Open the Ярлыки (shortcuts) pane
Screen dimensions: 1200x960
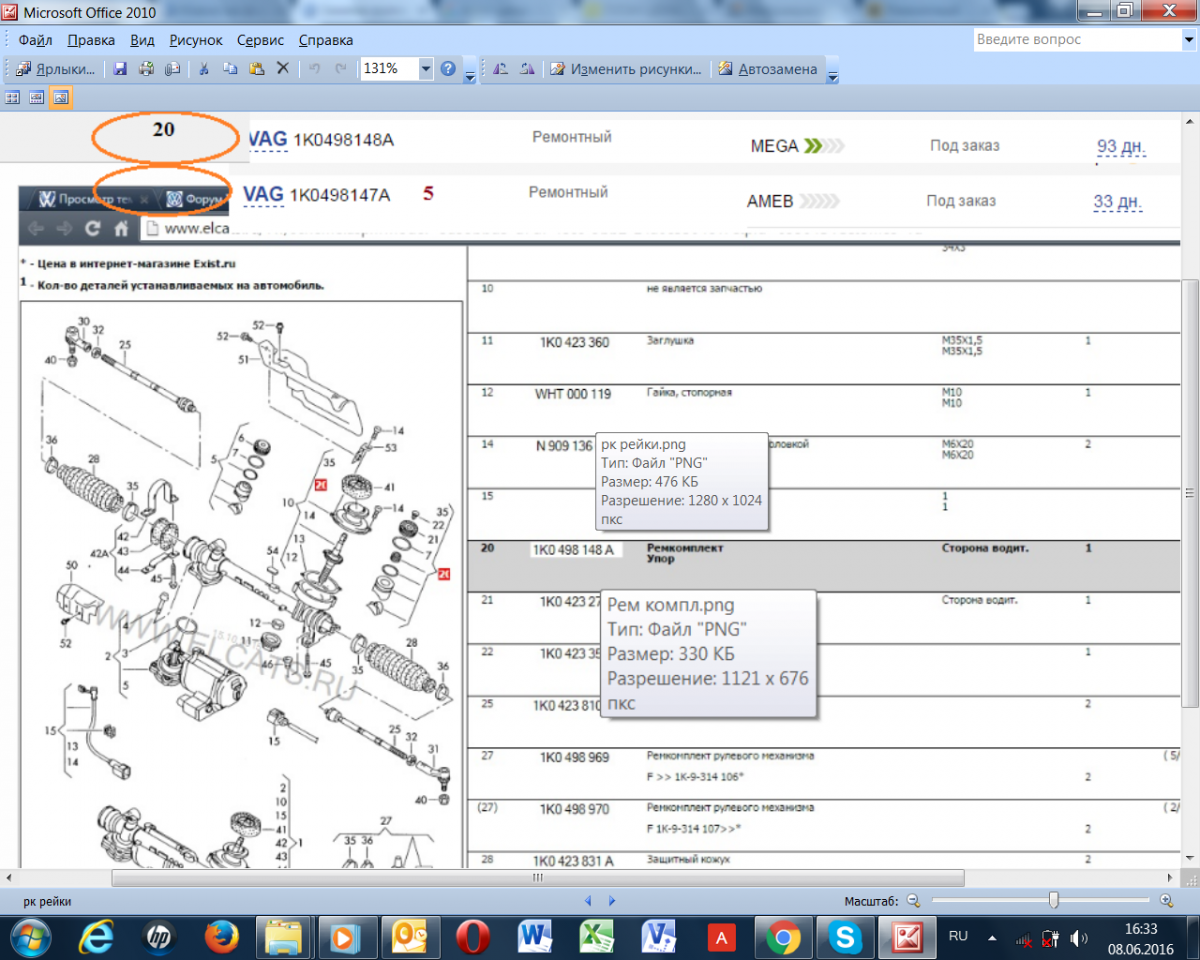coord(56,69)
